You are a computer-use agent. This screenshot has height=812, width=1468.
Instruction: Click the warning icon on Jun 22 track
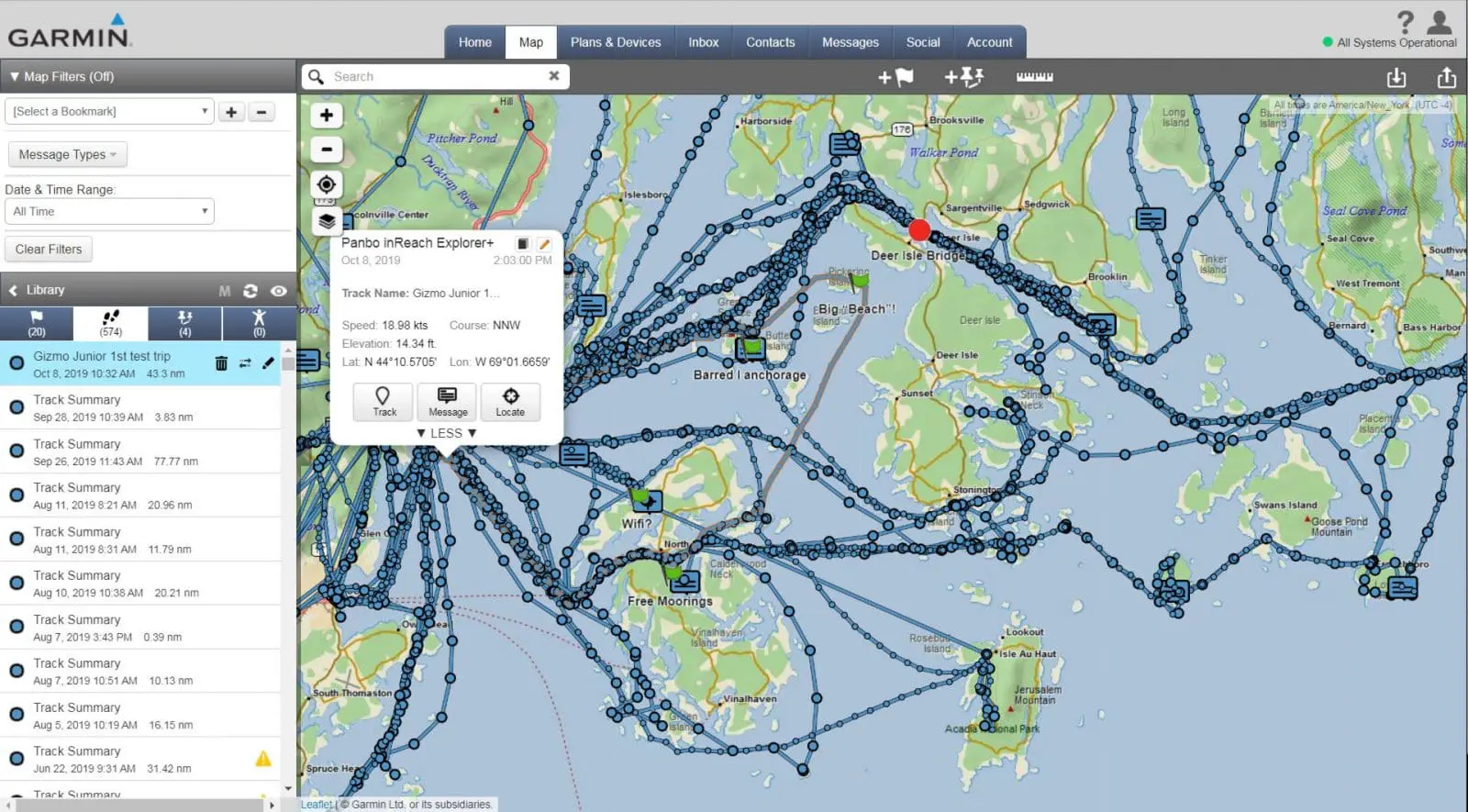click(263, 759)
